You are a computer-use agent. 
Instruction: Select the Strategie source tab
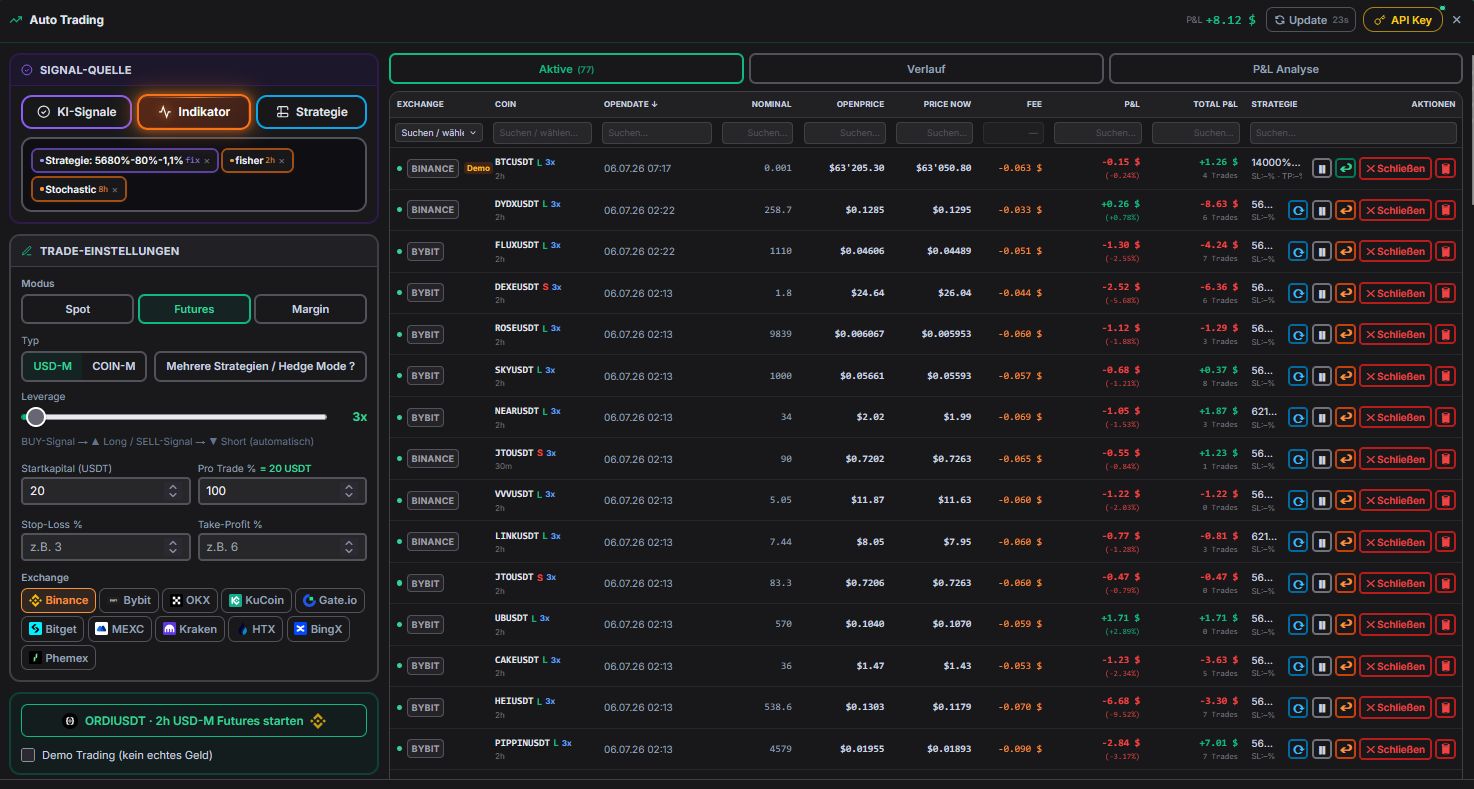[311, 112]
